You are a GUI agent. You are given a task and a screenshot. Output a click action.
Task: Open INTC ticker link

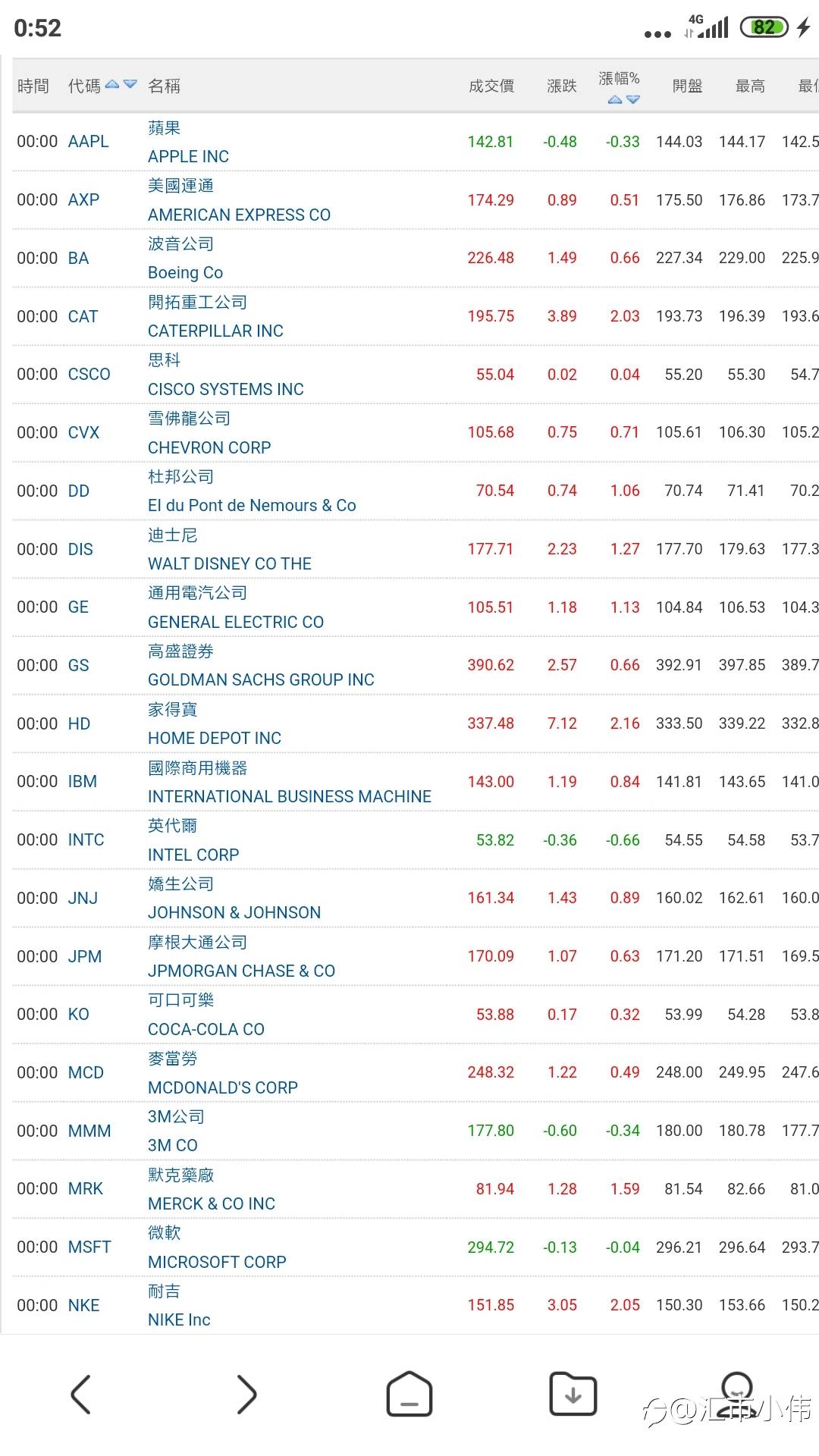(86, 840)
